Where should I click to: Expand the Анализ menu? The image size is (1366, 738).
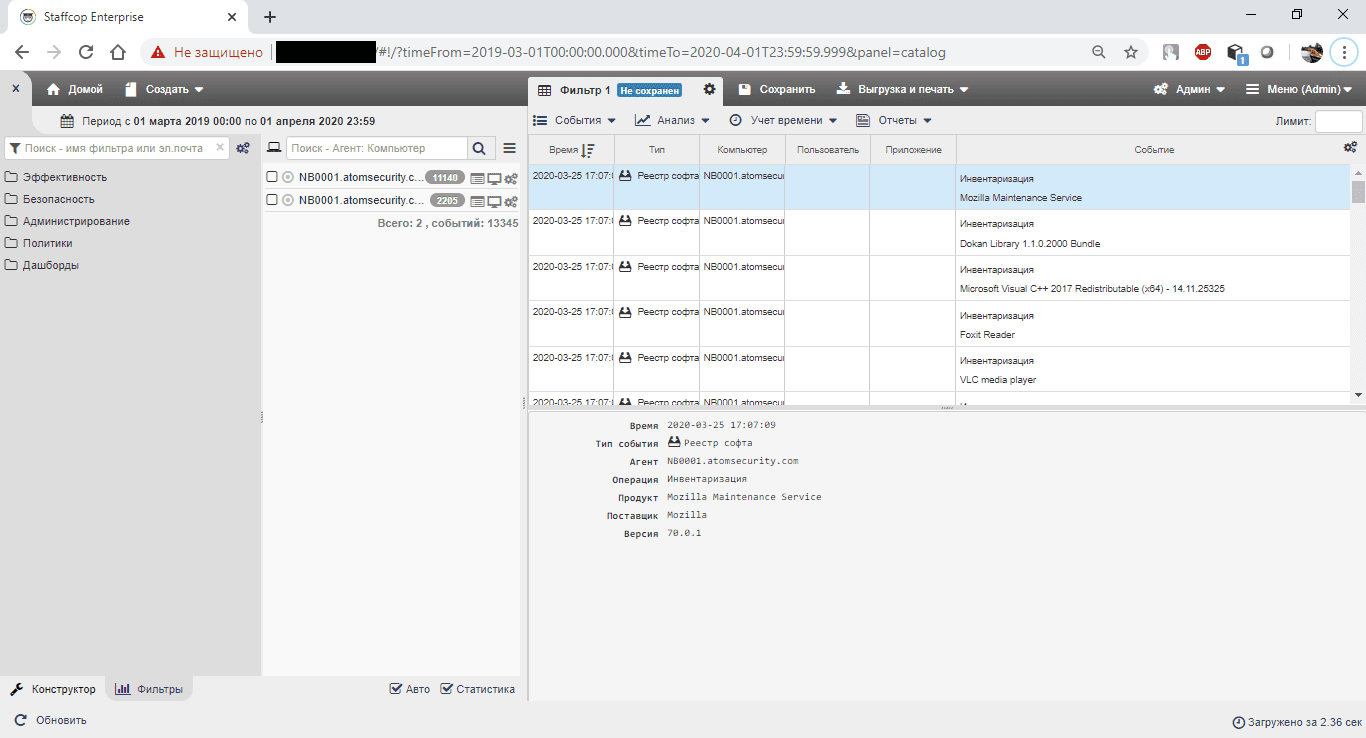[672, 120]
